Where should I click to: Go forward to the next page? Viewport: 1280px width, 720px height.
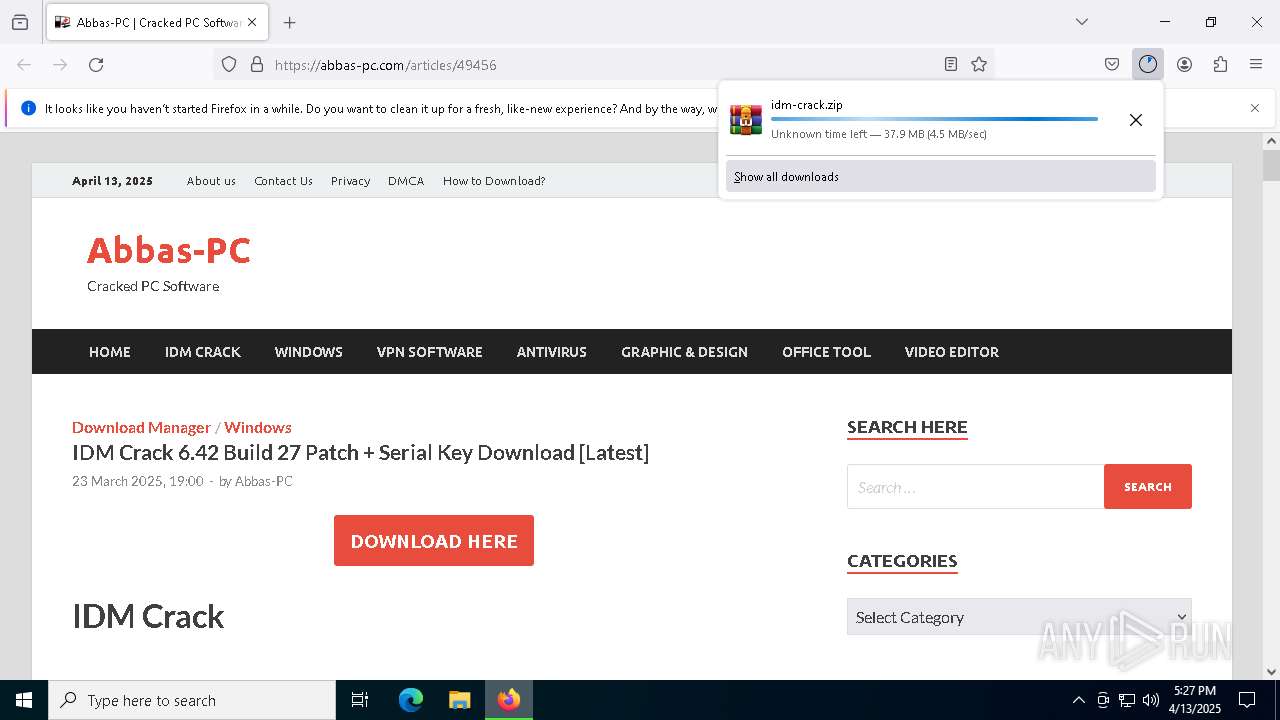[60, 64]
